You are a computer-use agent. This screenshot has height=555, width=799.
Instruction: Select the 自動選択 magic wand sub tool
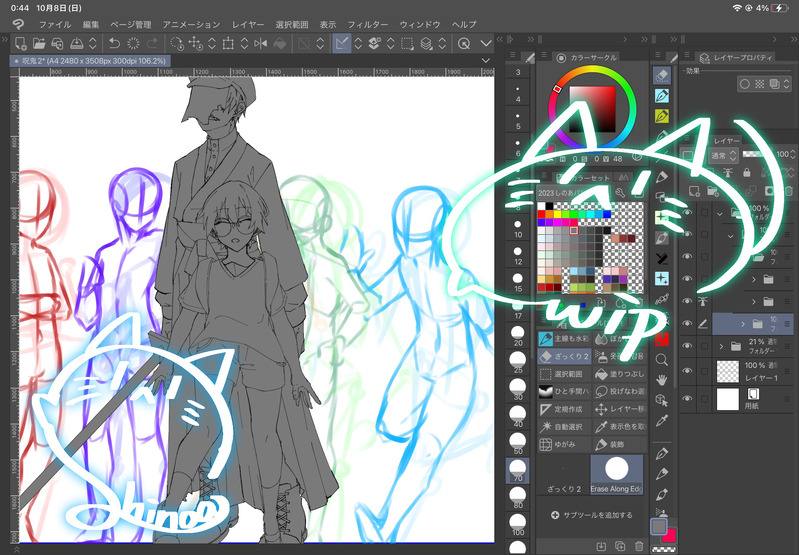click(x=564, y=427)
